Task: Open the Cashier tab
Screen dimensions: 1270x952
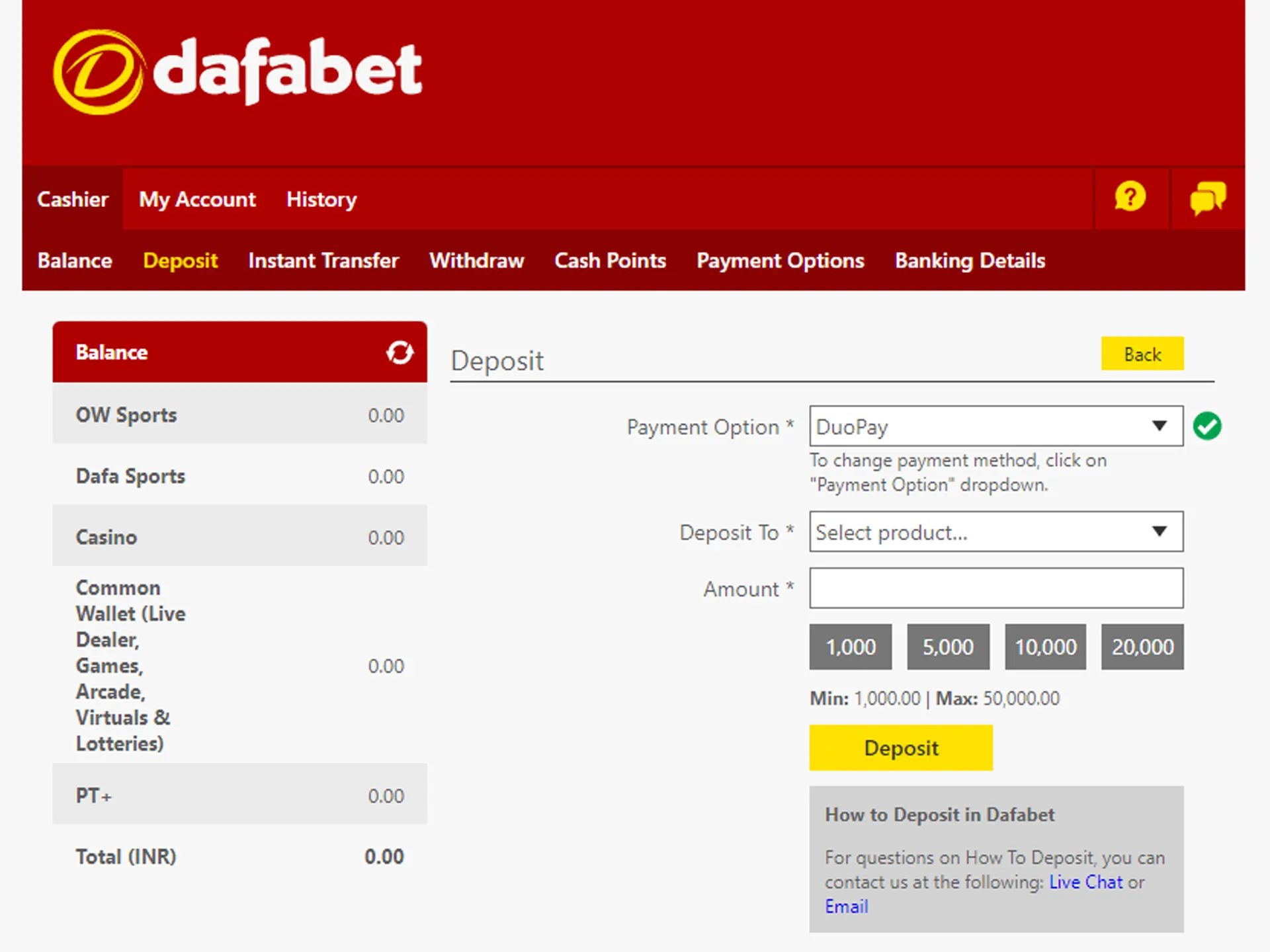Action: pos(73,199)
